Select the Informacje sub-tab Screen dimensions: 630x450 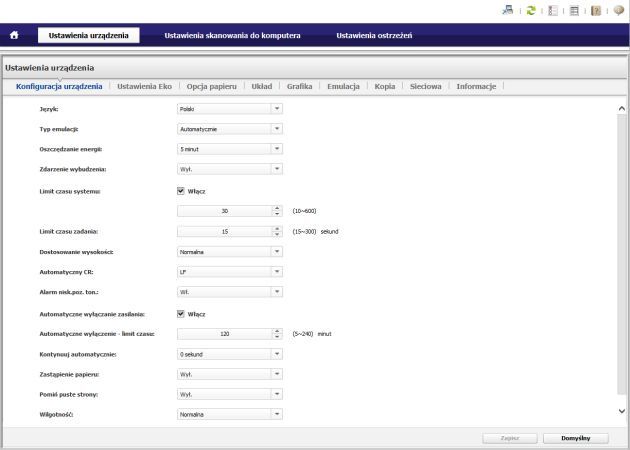[476, 86]
